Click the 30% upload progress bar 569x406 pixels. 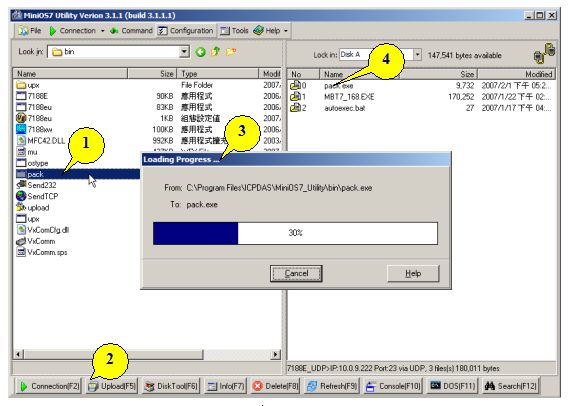(295, 233)
